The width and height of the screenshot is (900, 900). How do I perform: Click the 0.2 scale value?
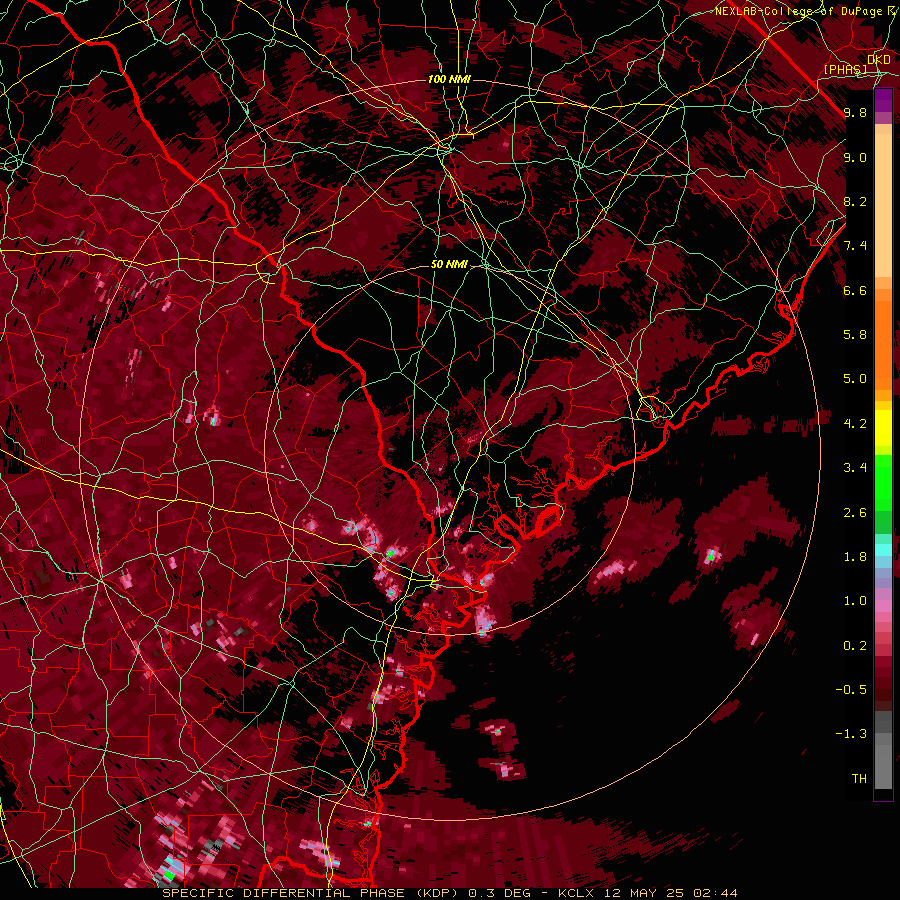pos(855,645)
